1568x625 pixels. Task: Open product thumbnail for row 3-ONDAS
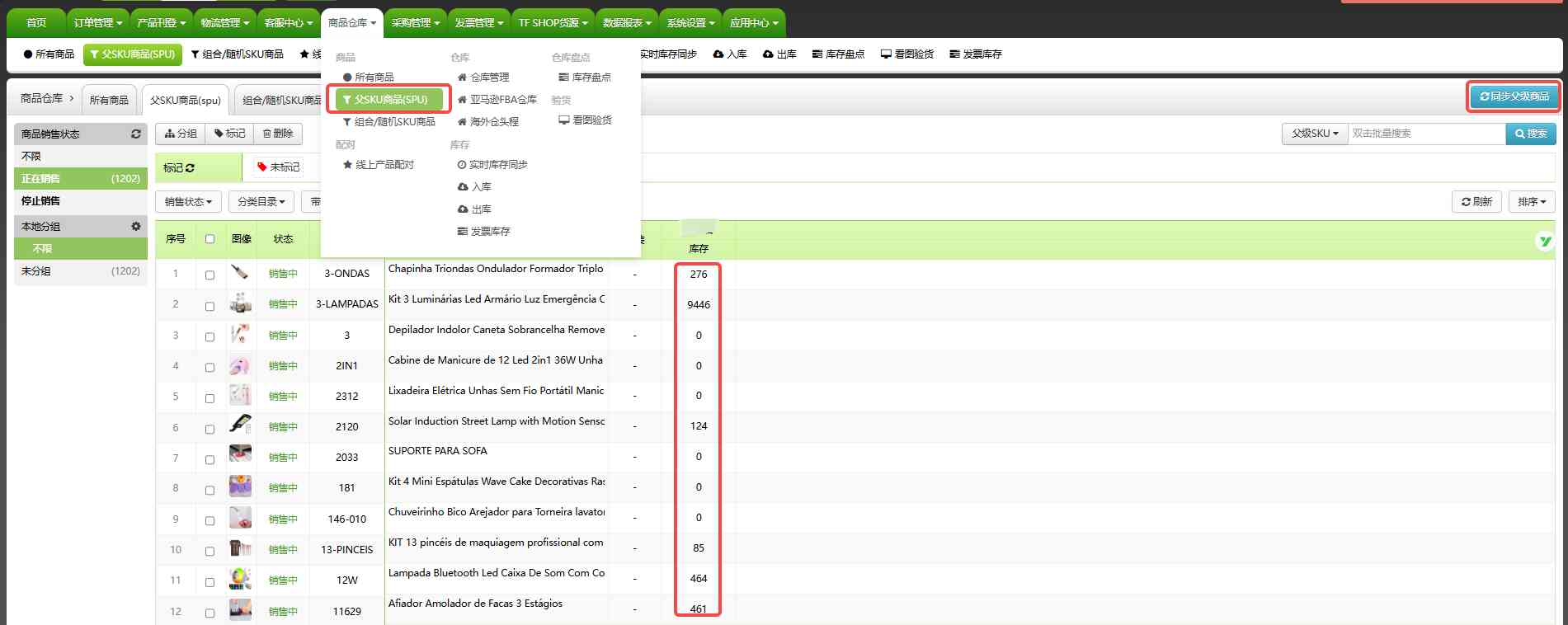pos(240,273)
